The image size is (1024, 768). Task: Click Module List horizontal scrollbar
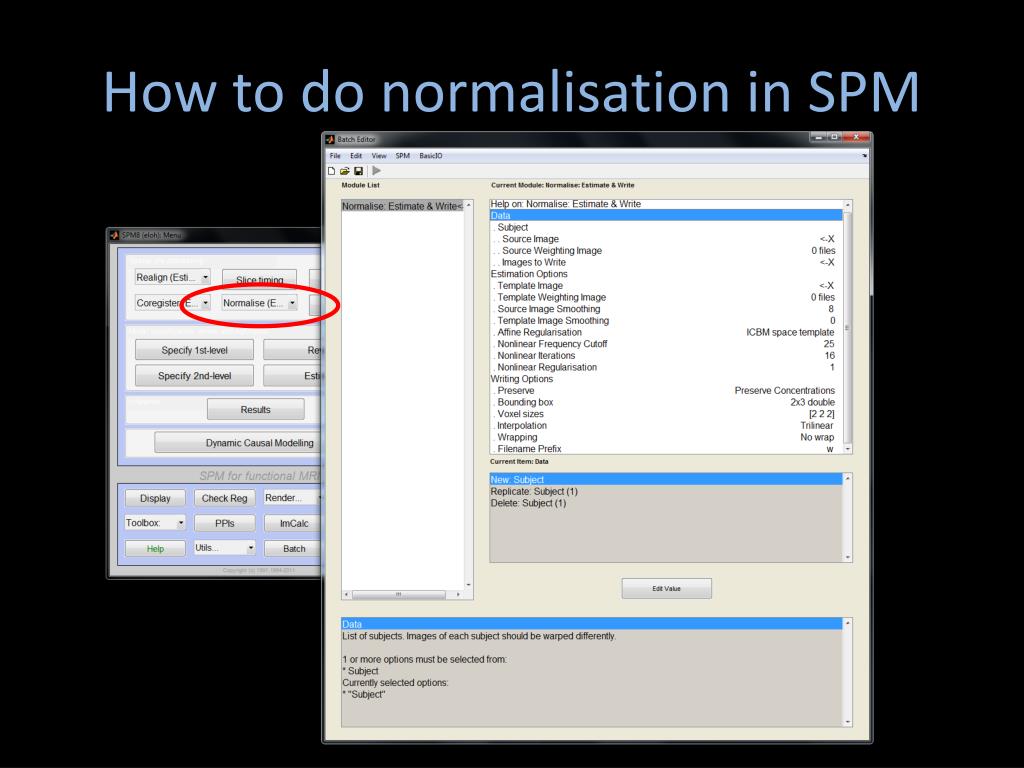(402, 594)
